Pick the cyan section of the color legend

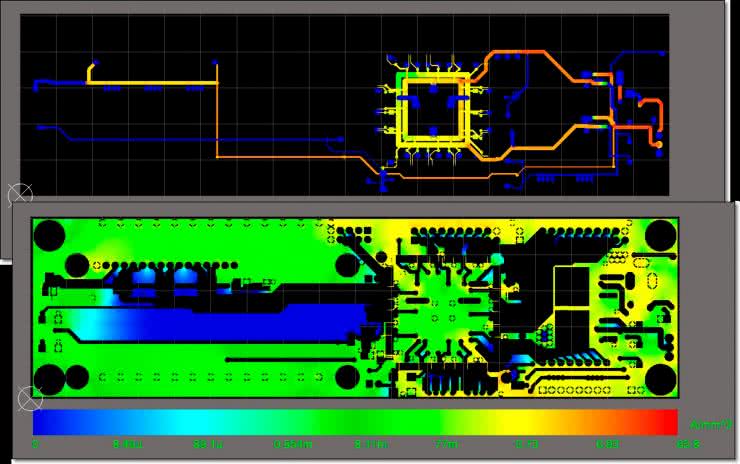[x=190, y=421]
